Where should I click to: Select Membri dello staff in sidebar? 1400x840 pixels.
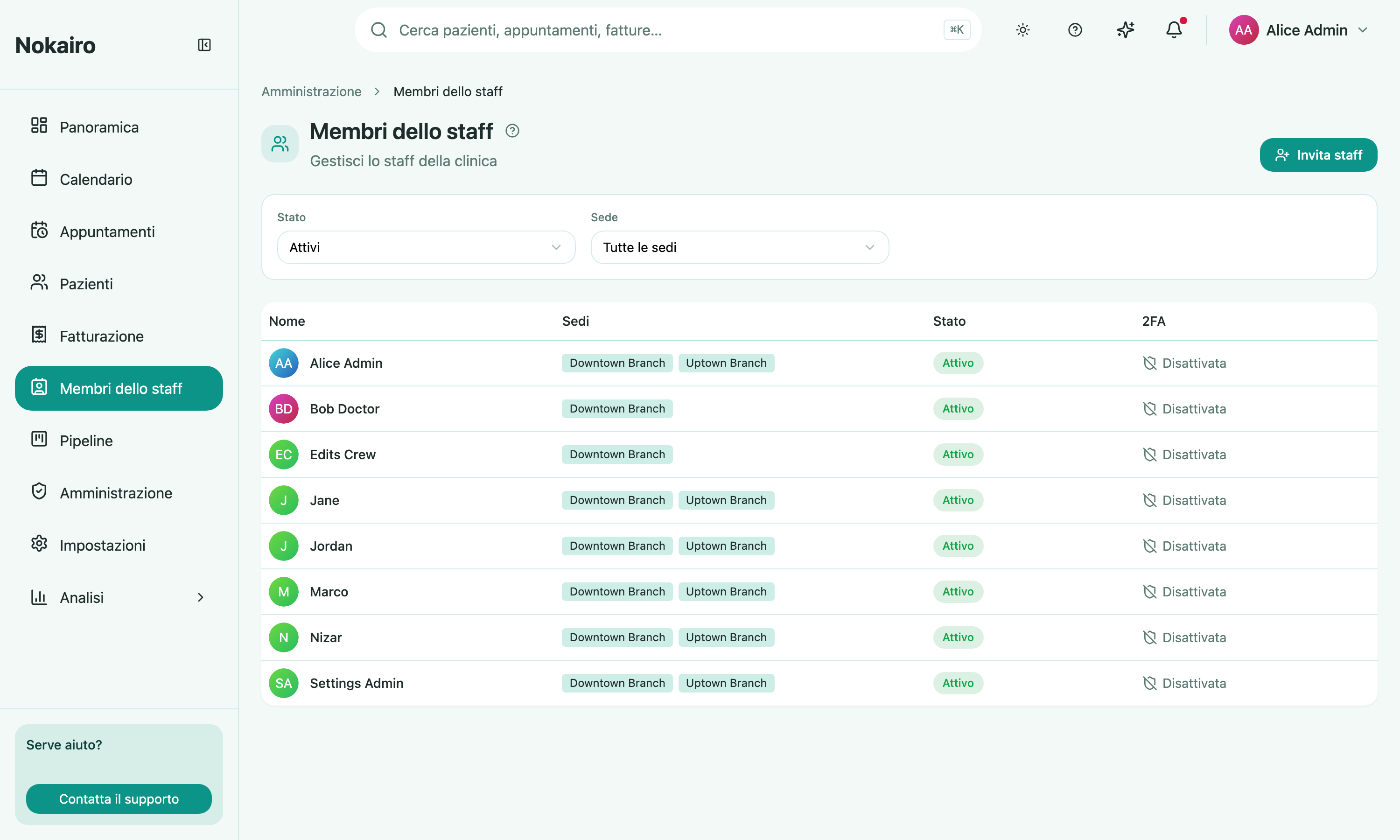point(119,388)
